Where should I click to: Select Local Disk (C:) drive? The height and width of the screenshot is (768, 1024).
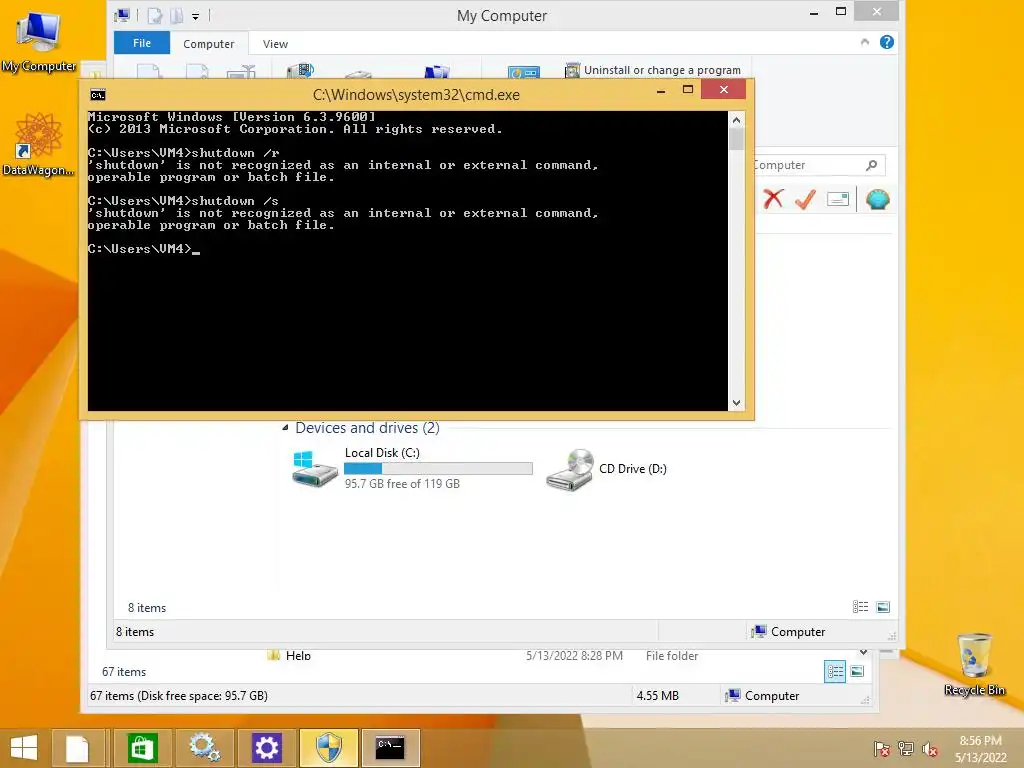click(411, 468)
